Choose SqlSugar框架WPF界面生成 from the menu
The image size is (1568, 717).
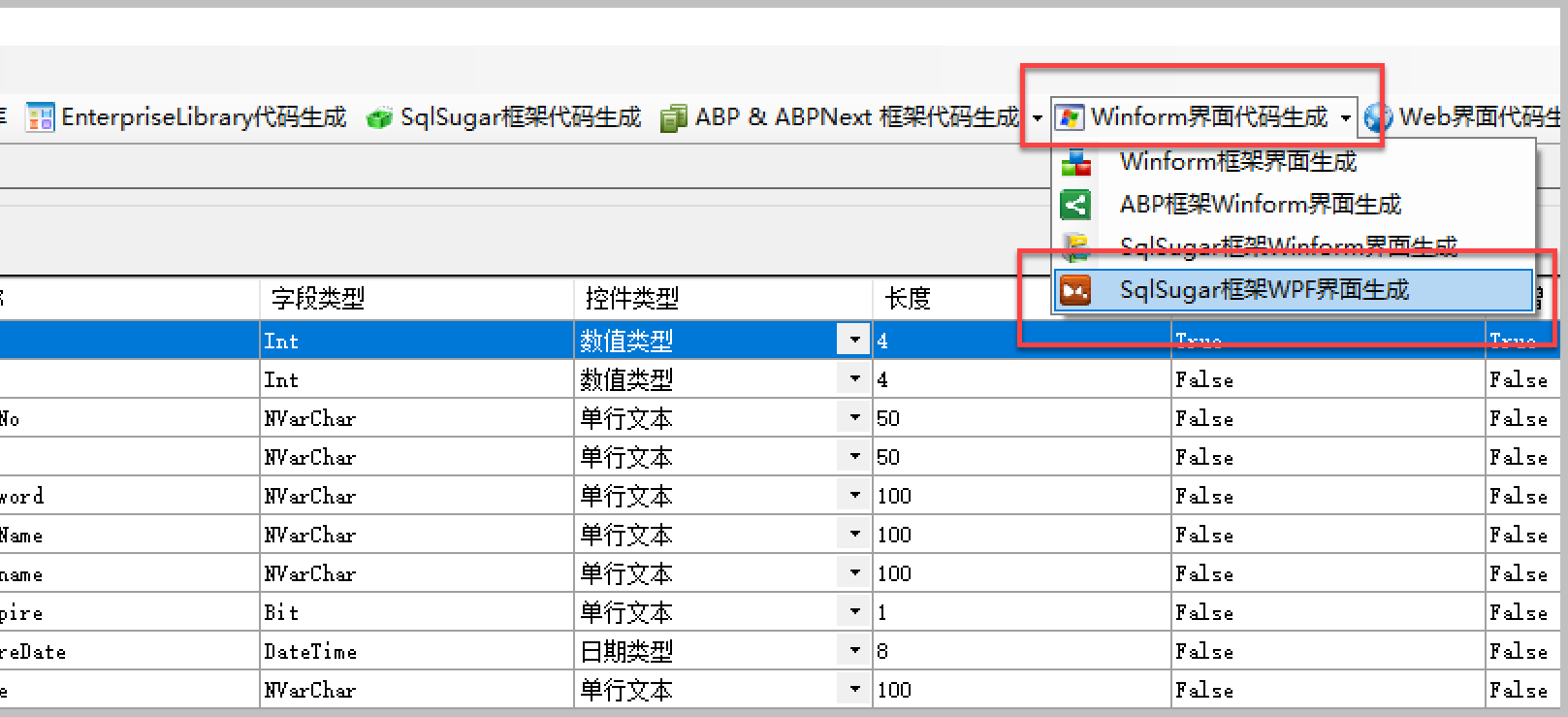point(1295,289)
